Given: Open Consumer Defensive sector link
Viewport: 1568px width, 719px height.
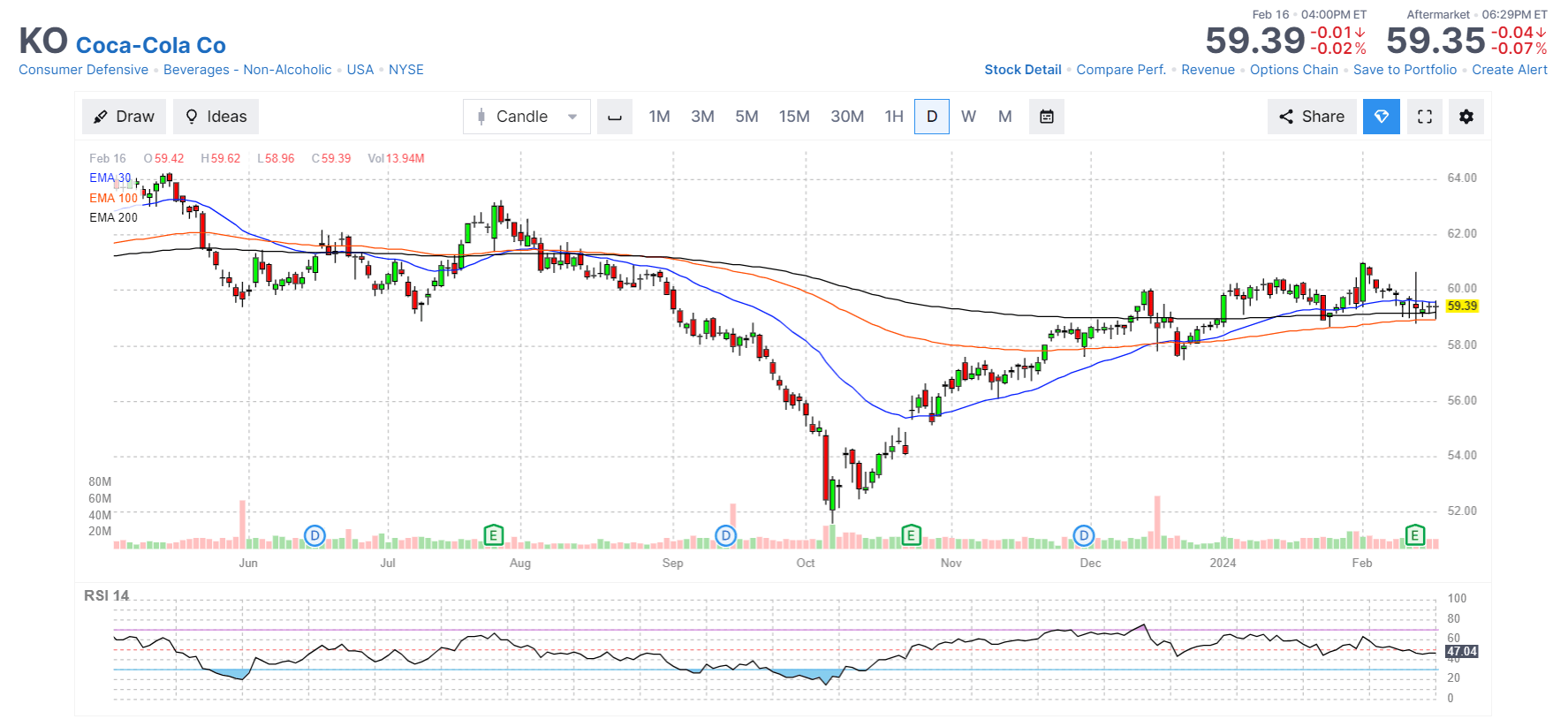Looking at the screenshot, I should [84, 70].
